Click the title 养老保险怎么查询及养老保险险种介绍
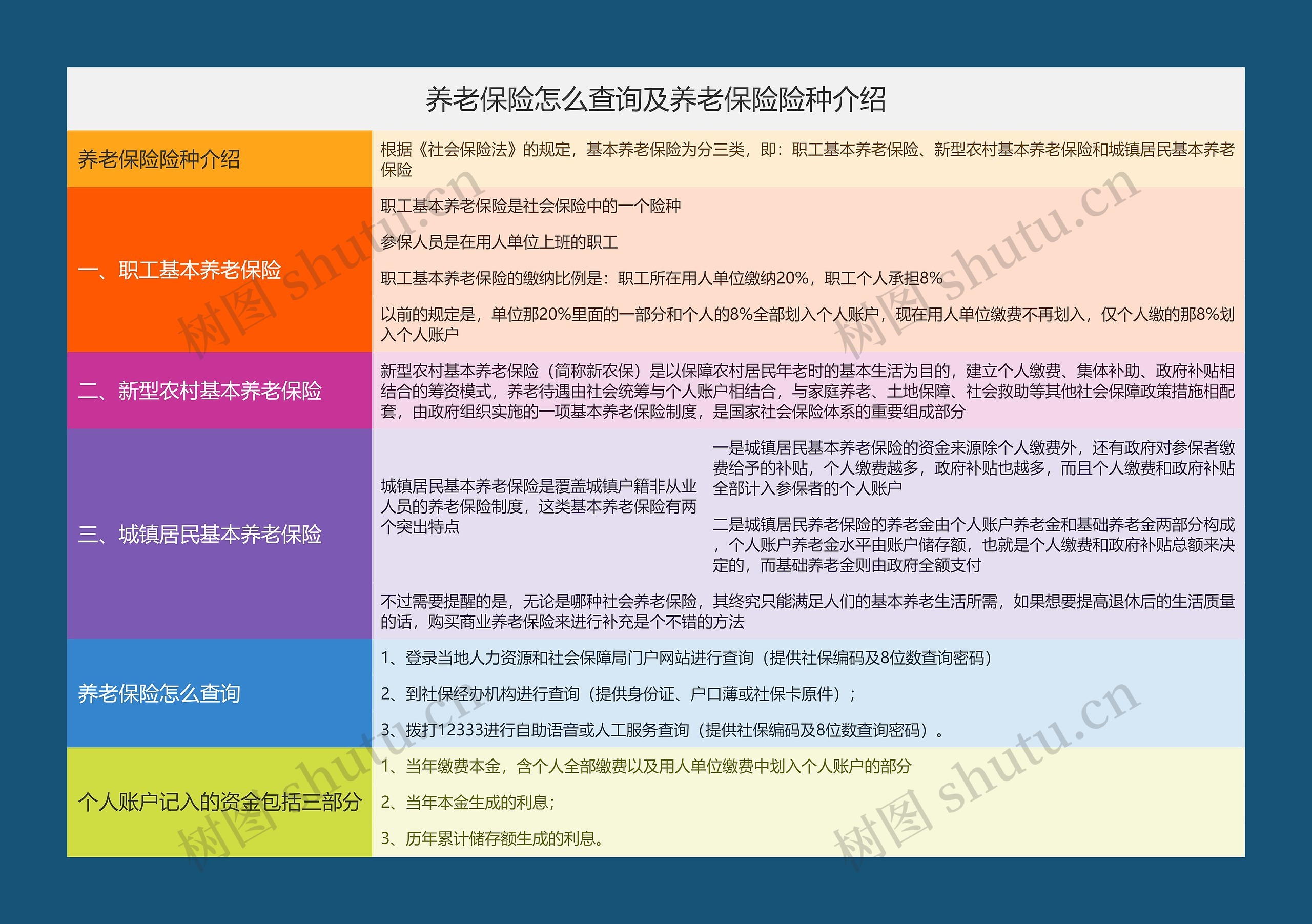Screen dimensions: 1312x924 (655, 99)
